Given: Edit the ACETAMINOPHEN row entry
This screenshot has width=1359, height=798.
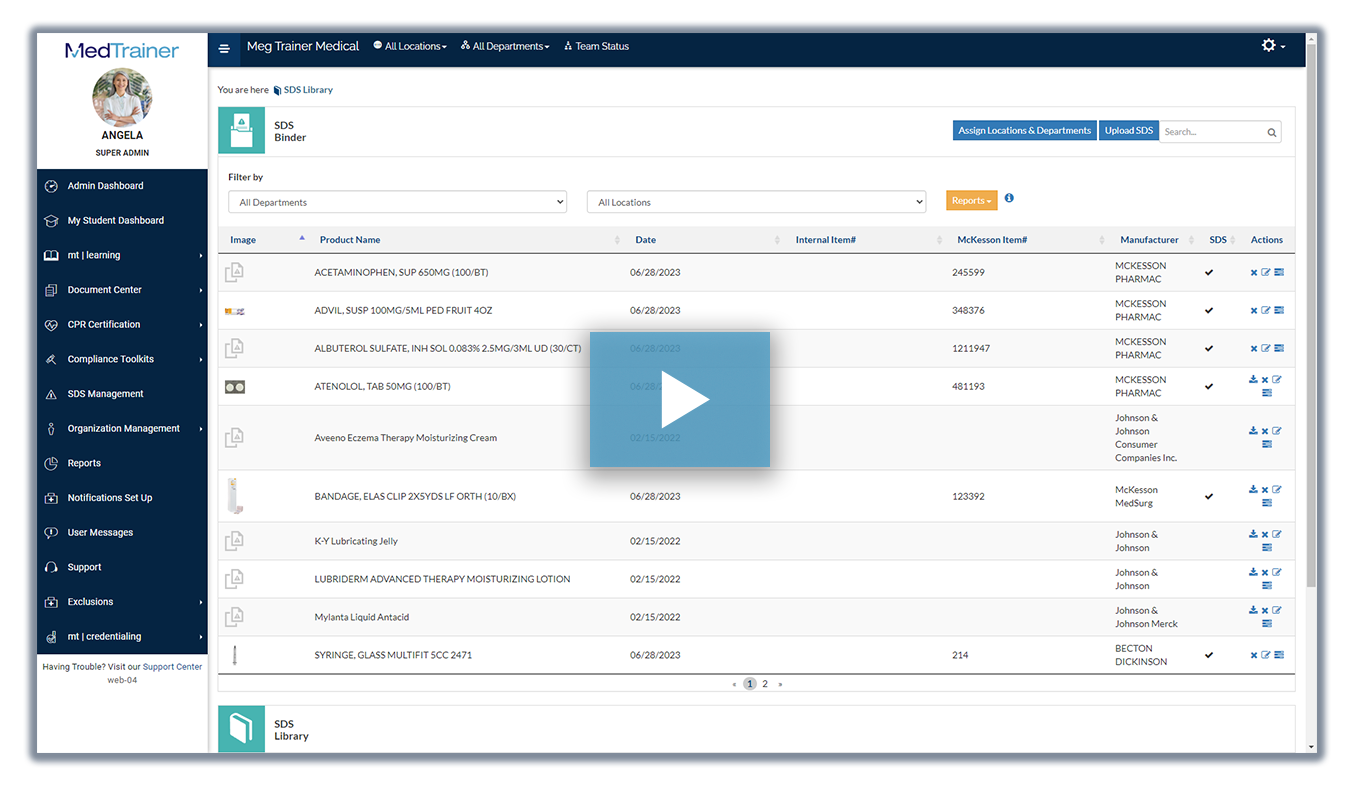Looking at the screenshot, I should pos(1265,272).
